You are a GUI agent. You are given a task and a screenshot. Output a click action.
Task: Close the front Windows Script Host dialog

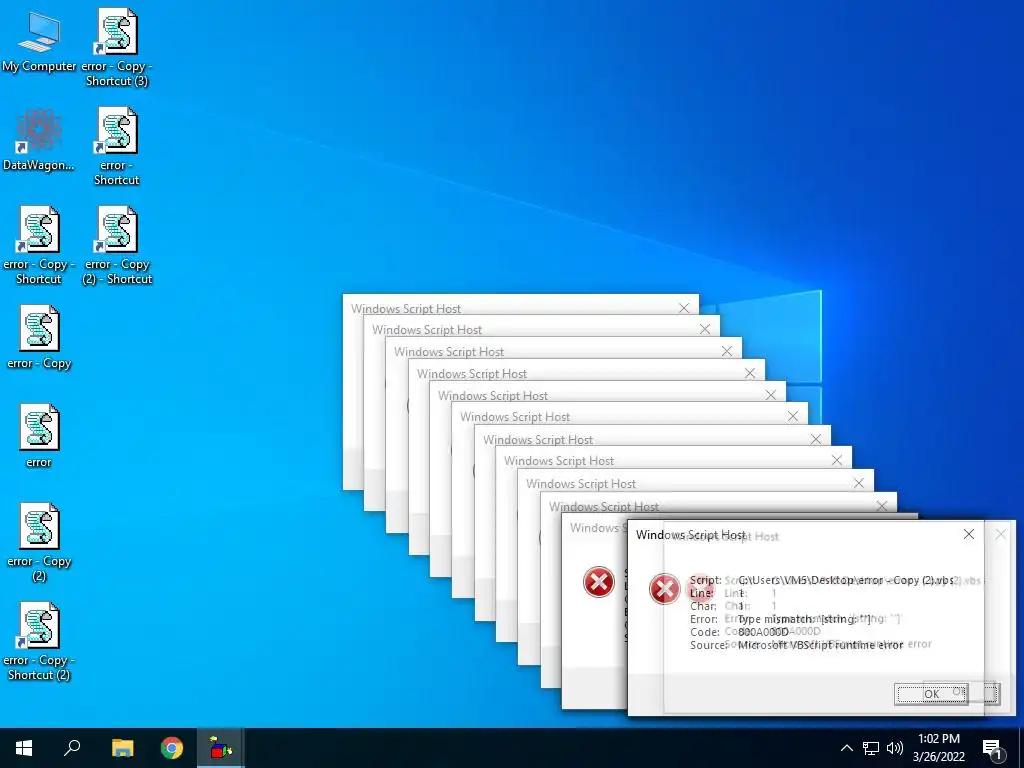point(968,534)
